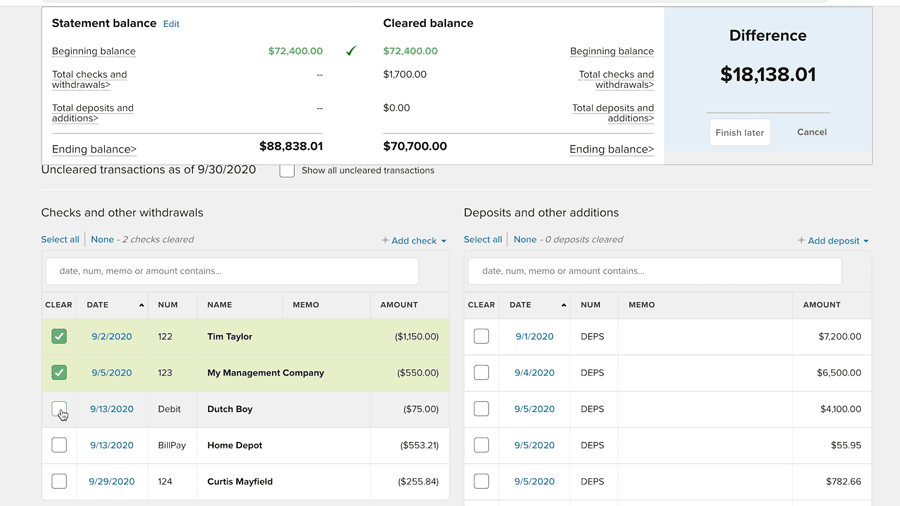Click Edit next to Statement balance

[x=171, y=24]
